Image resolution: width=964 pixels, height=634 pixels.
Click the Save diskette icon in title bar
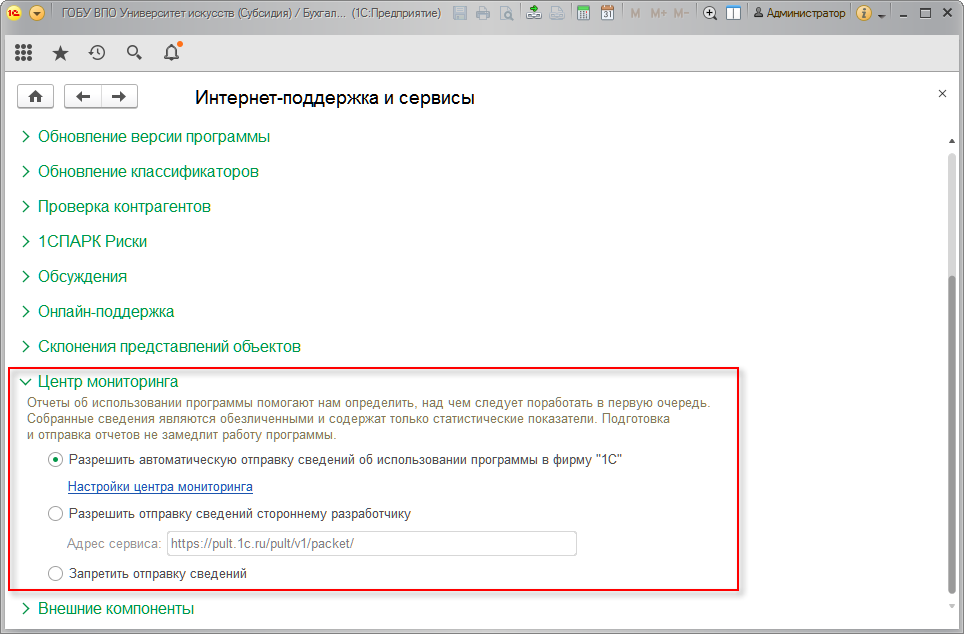click(460, 13)
